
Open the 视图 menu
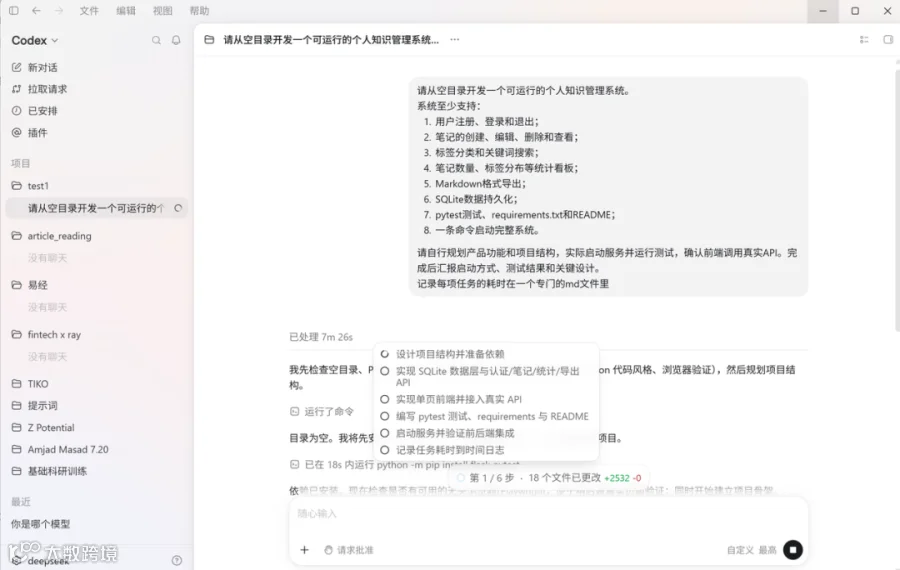tap(162, 10)
